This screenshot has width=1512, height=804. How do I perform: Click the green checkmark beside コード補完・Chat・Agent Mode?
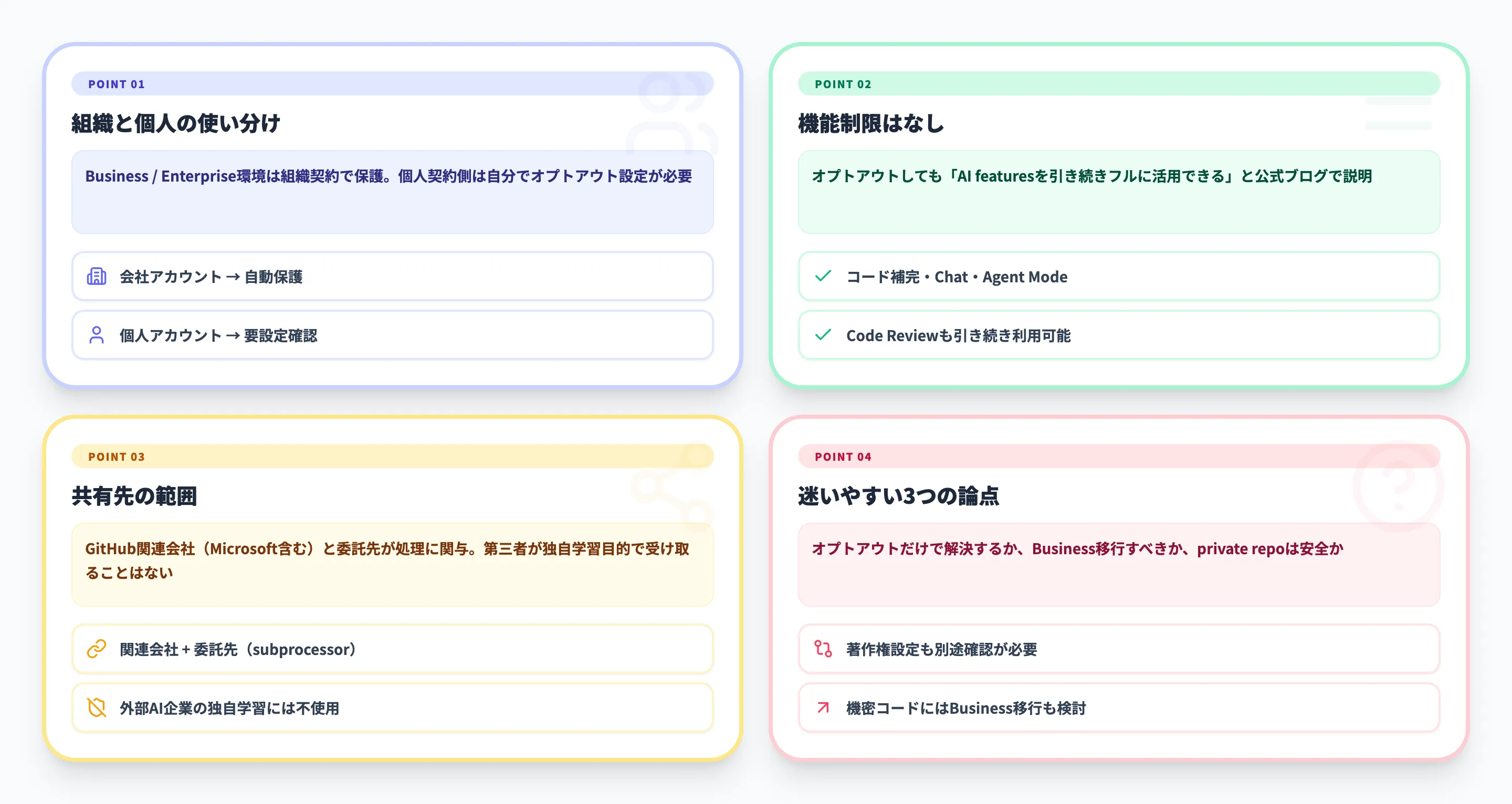(x=824, y=276)
